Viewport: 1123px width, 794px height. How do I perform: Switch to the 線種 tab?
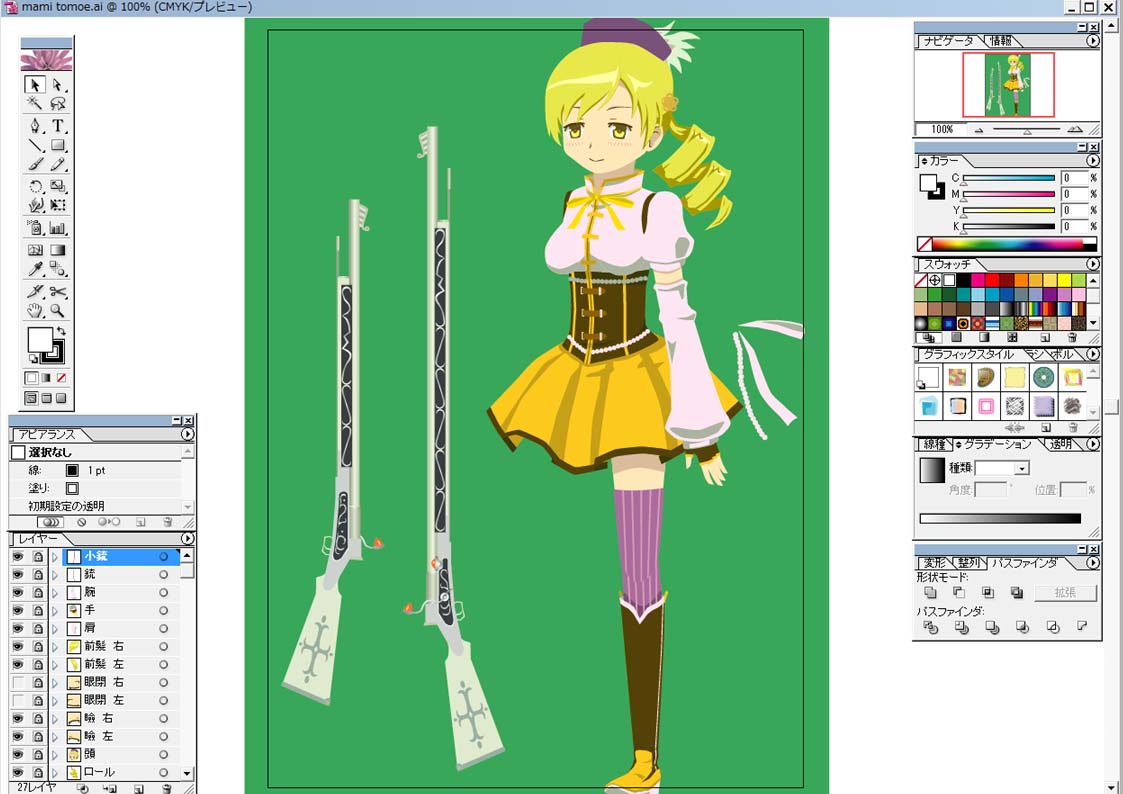(x=934, y=444)
